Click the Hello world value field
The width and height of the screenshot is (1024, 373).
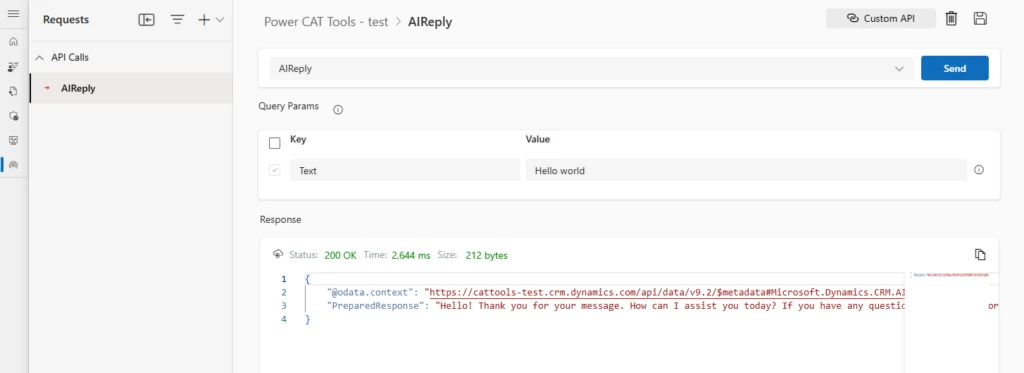[746, 170]
